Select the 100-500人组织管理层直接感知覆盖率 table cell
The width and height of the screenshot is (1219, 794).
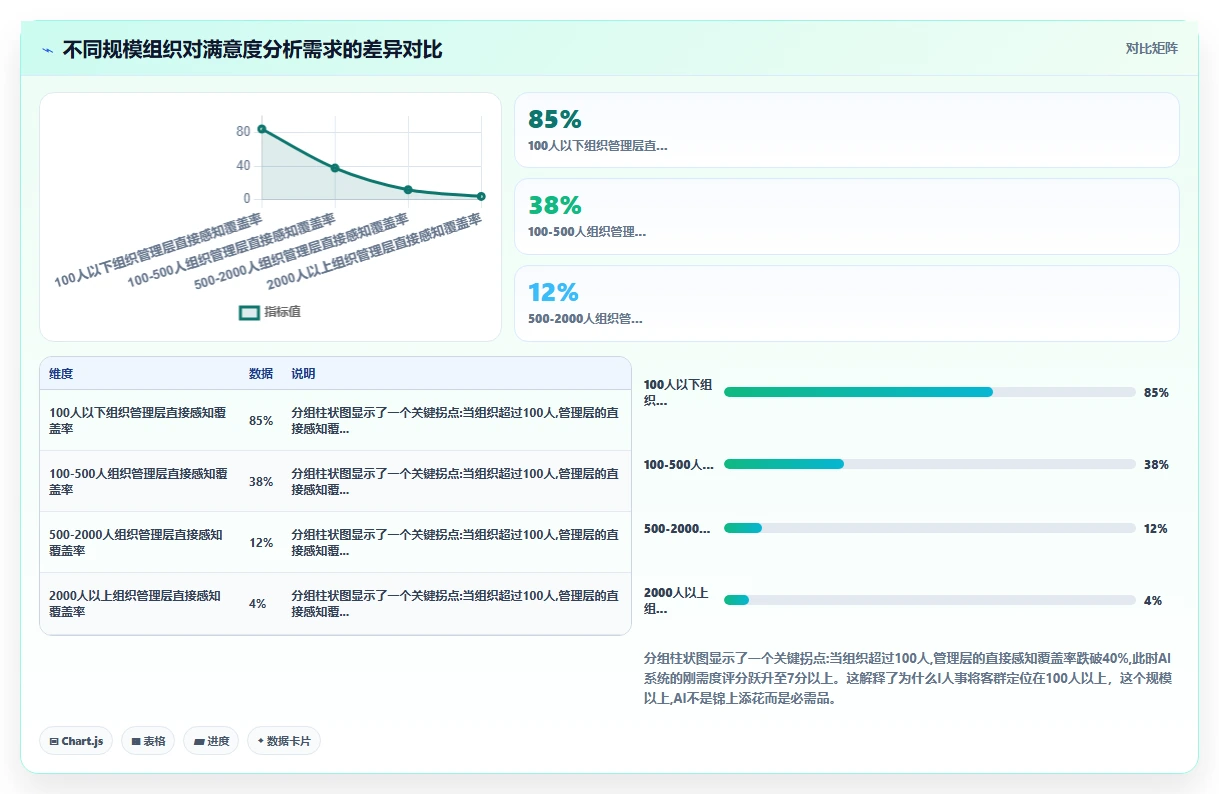(139, 482)
